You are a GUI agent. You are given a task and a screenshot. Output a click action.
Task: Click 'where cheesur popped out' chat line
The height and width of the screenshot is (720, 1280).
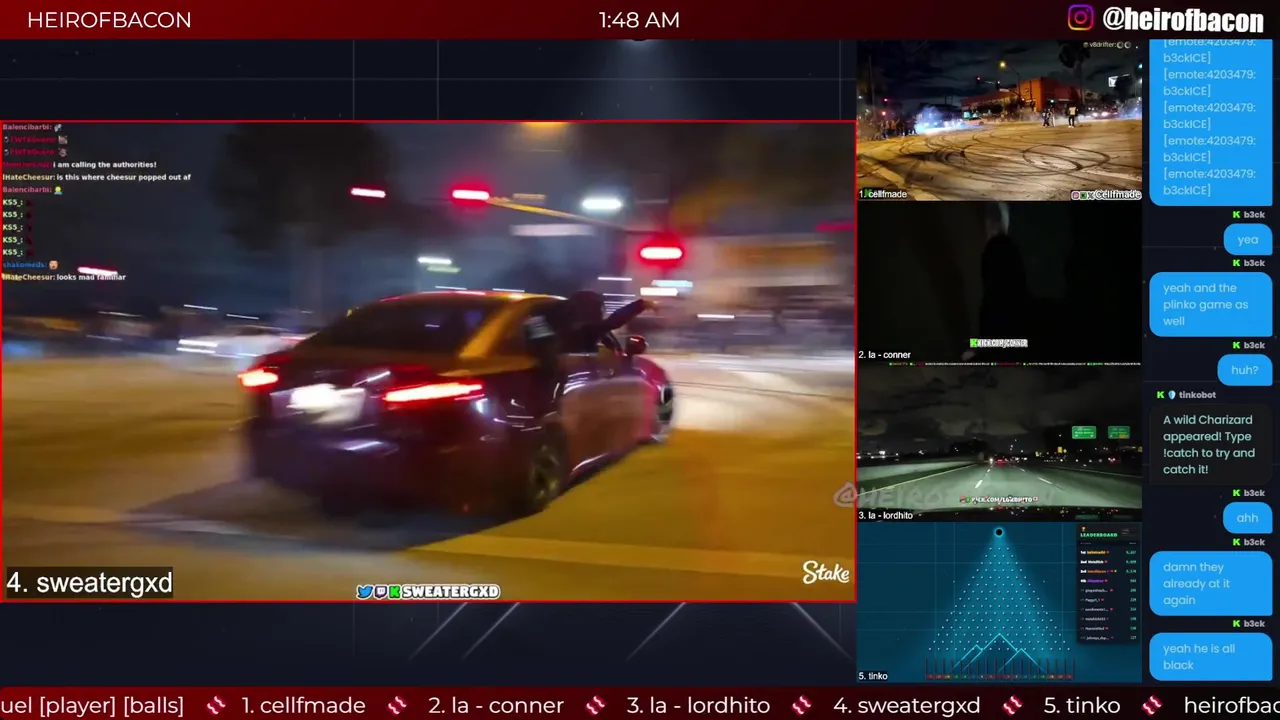click(x=96, y=177)
